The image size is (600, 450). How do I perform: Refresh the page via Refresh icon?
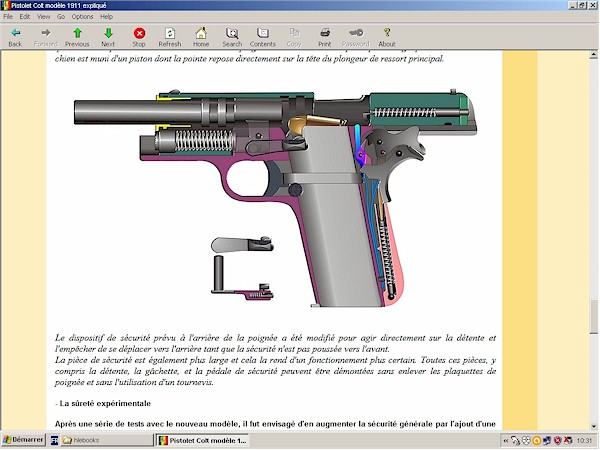click(x=170, y=33)
